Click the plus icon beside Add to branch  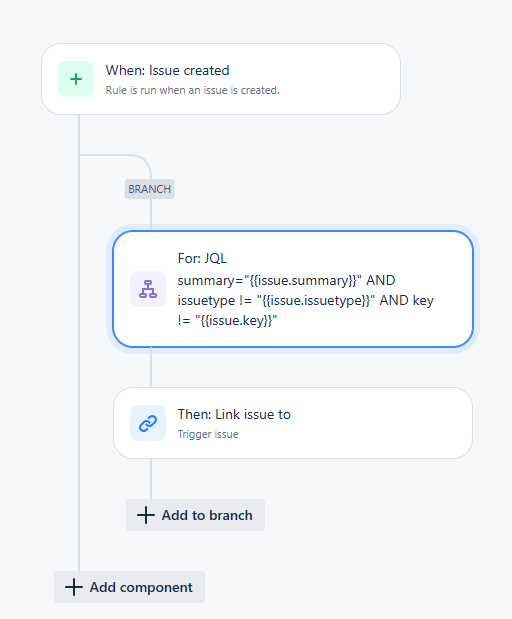[146, 515]
